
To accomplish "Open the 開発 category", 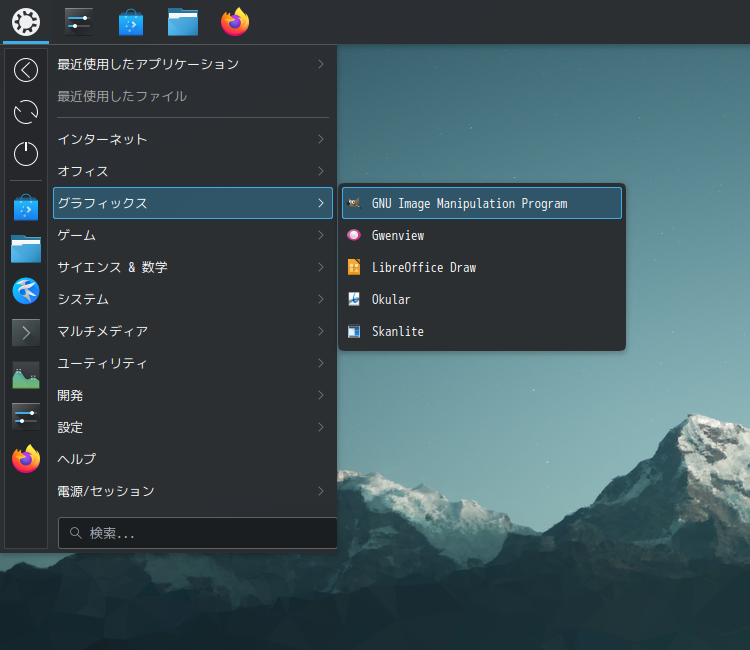I will pos(193,396).
